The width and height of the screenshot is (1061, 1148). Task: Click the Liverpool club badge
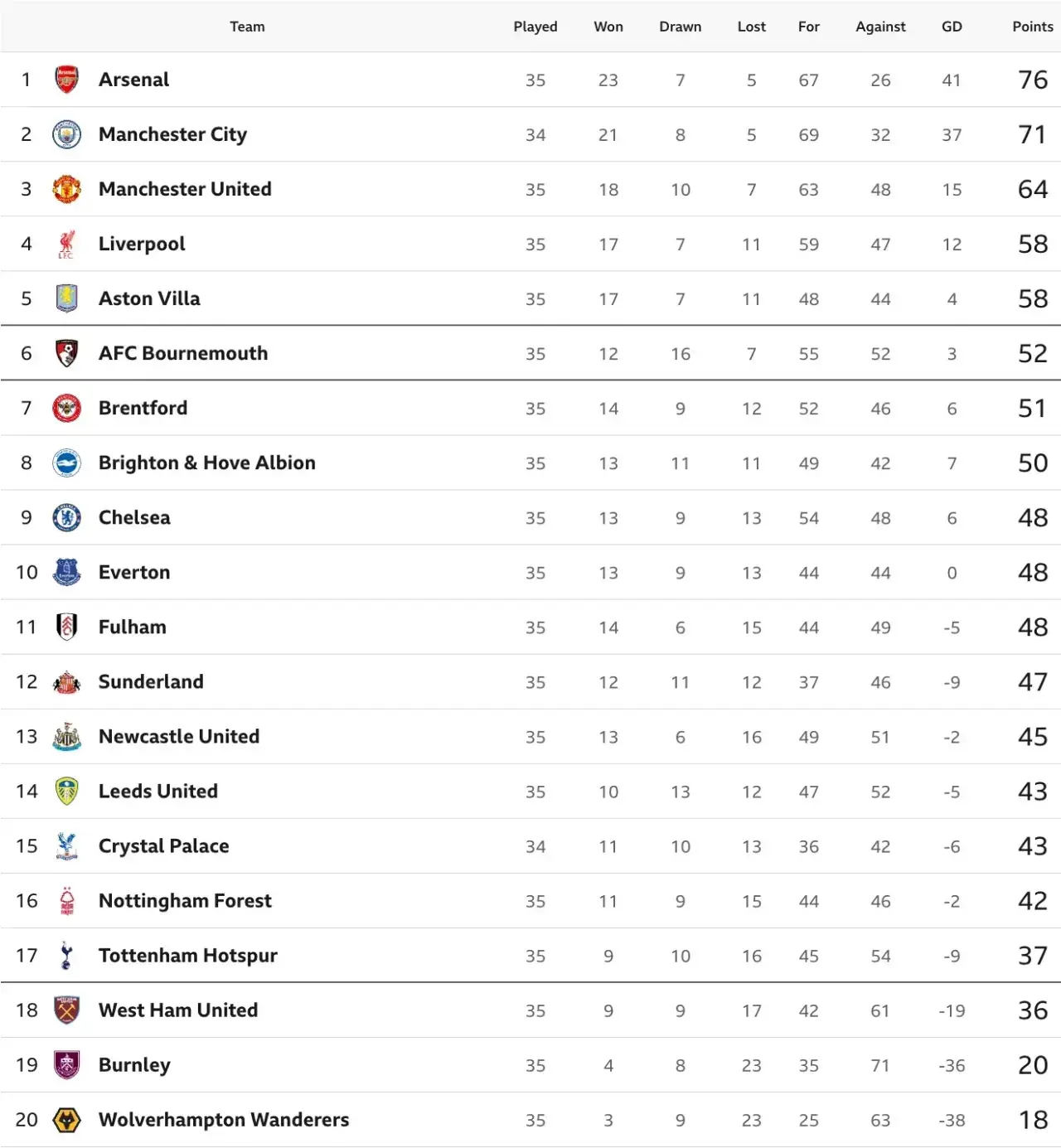tap(66, 244)
